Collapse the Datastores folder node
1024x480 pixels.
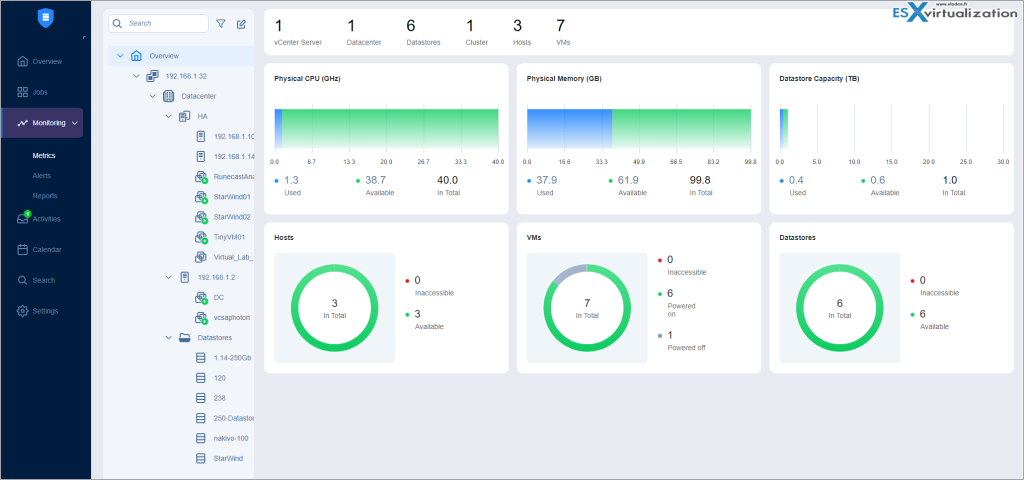coord(169,338)
